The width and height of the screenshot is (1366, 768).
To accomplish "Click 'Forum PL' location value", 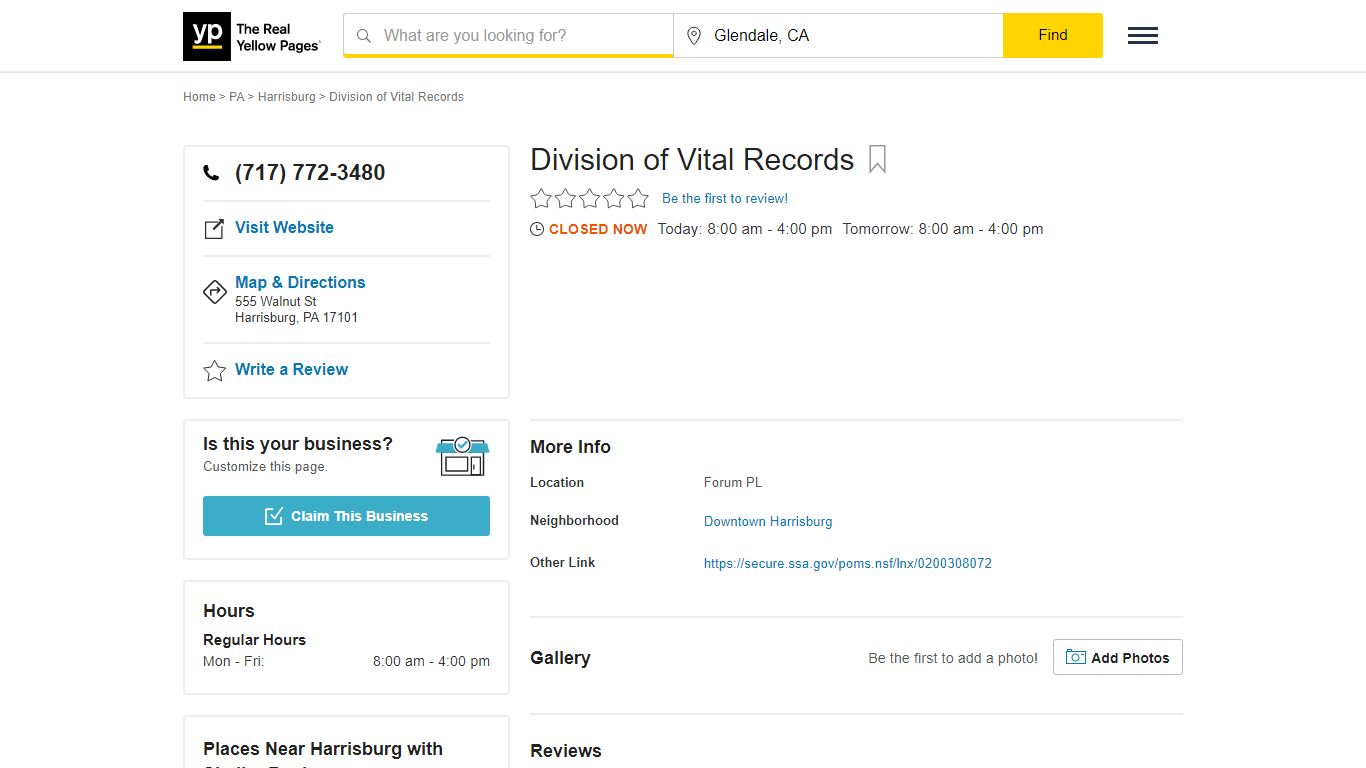I will tap(733, 482).
